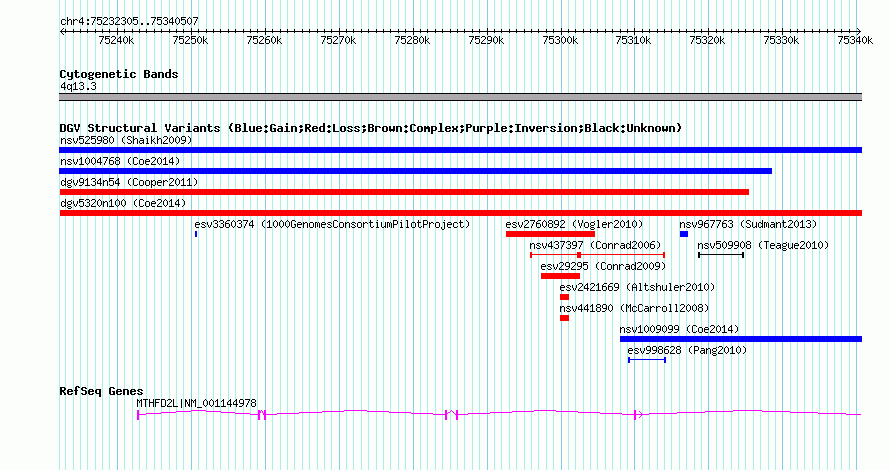
Task: Select the nsv437397 (Conrad2006) red variant line
Action: [x=597, y=255]
